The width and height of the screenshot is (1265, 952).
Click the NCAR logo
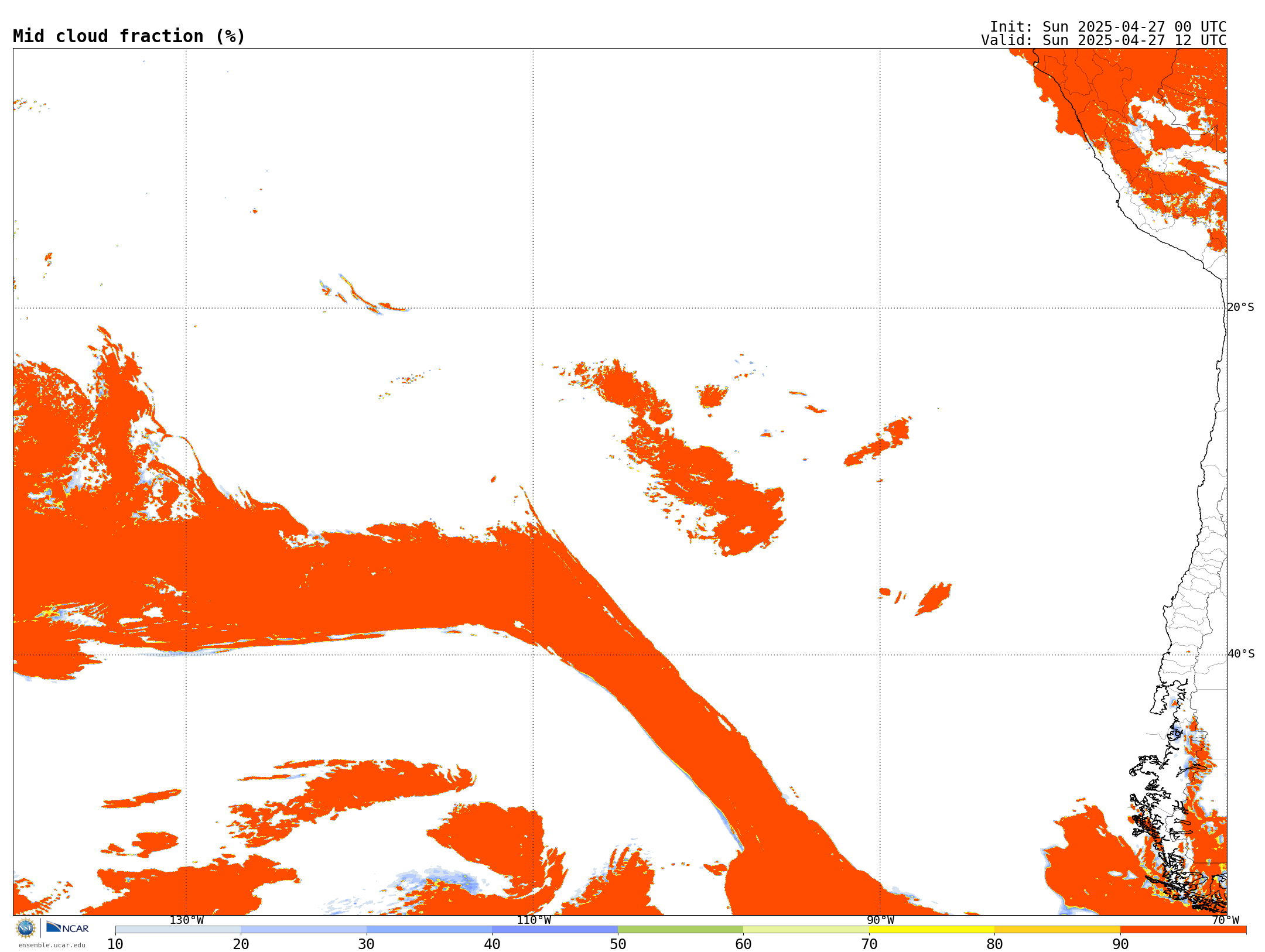tap(67, 927)
